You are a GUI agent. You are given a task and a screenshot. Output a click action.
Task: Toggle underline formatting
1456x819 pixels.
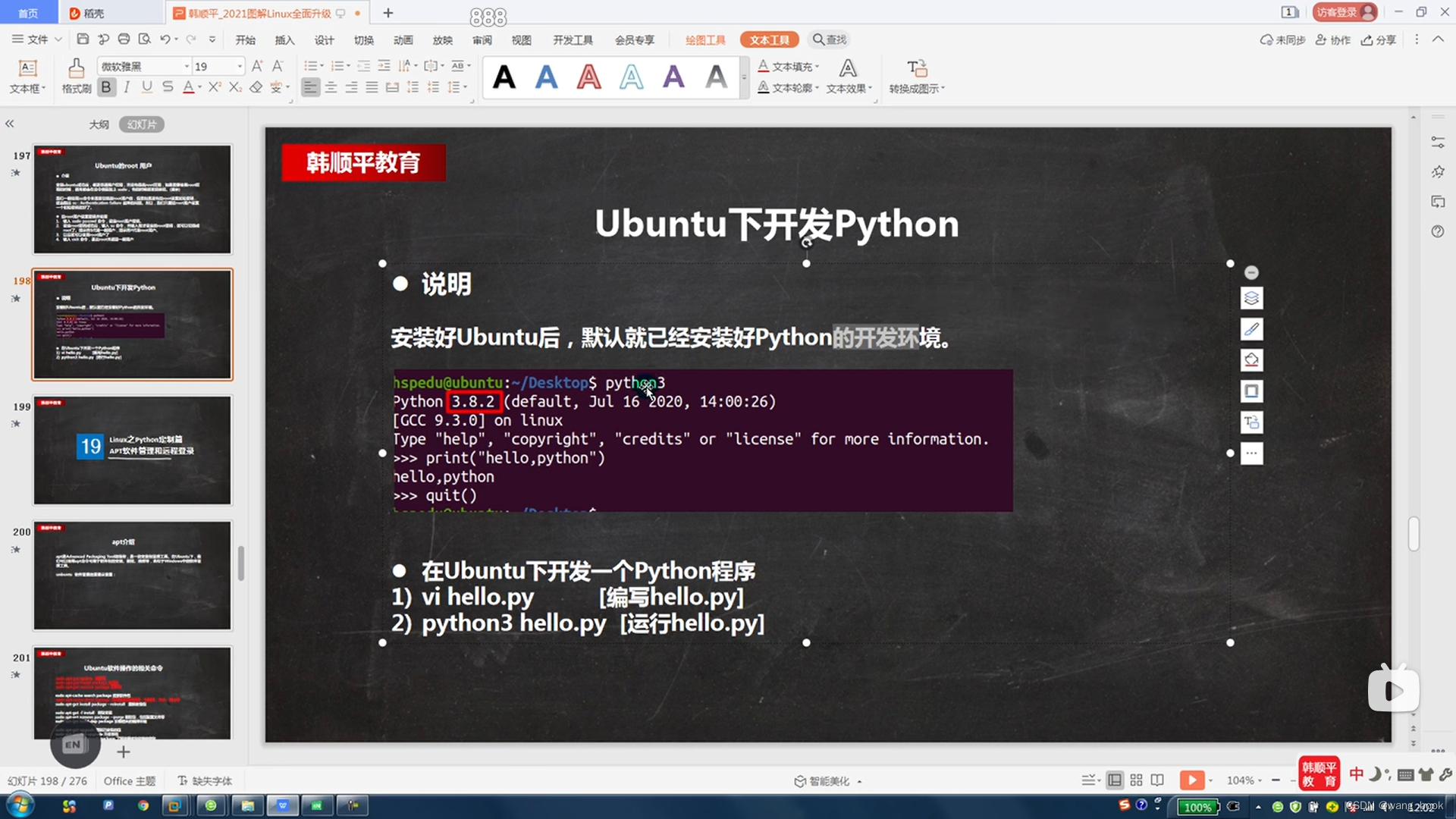146,87
